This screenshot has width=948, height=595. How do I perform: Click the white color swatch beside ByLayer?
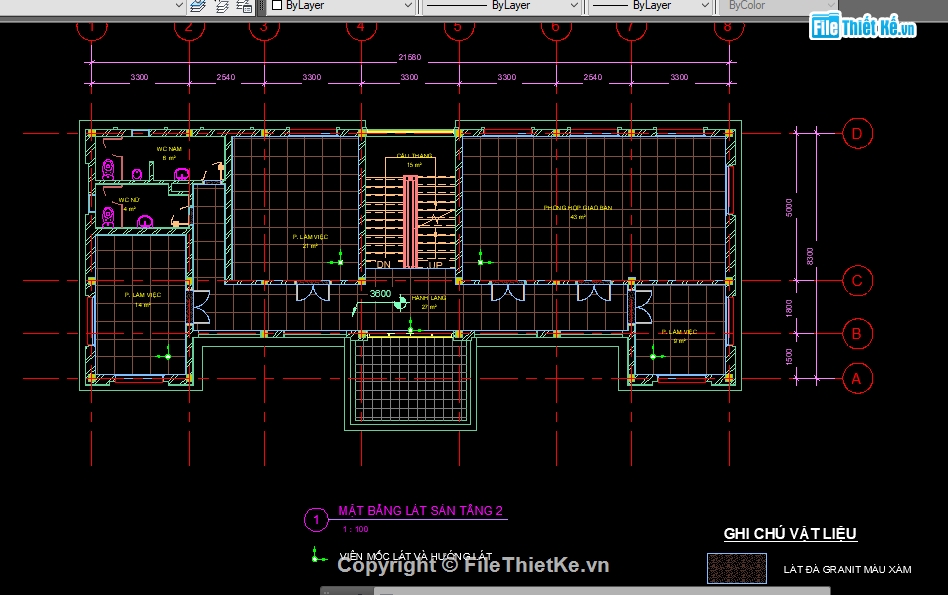pyautogui.click(x=277, y=5)
